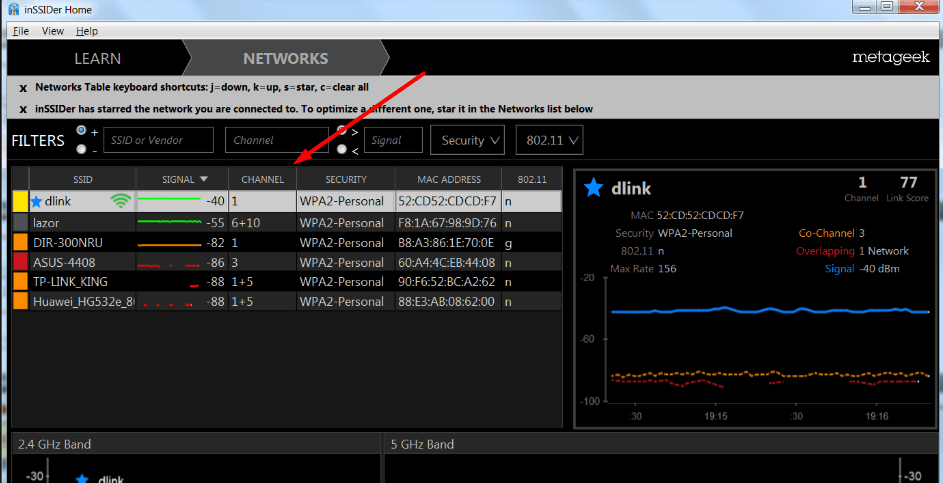Image resolution: width=943 pixels, height=483 pixels.
Task: Select the greater-than signal radio button
Action: click(x=342, y=130)
